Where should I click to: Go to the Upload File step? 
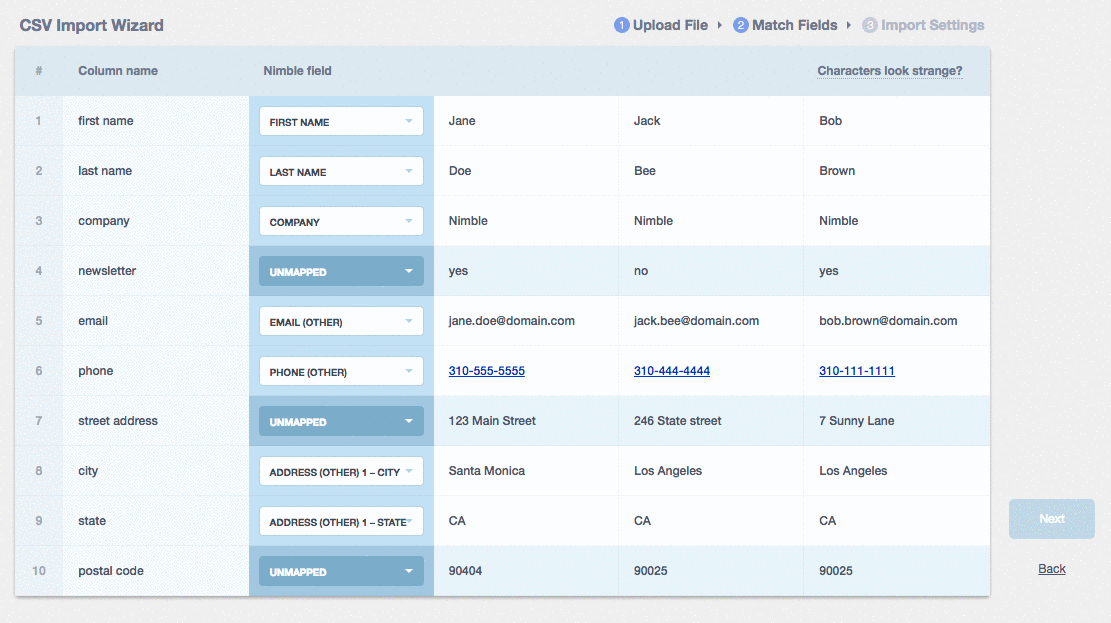[x=662, y=25]
